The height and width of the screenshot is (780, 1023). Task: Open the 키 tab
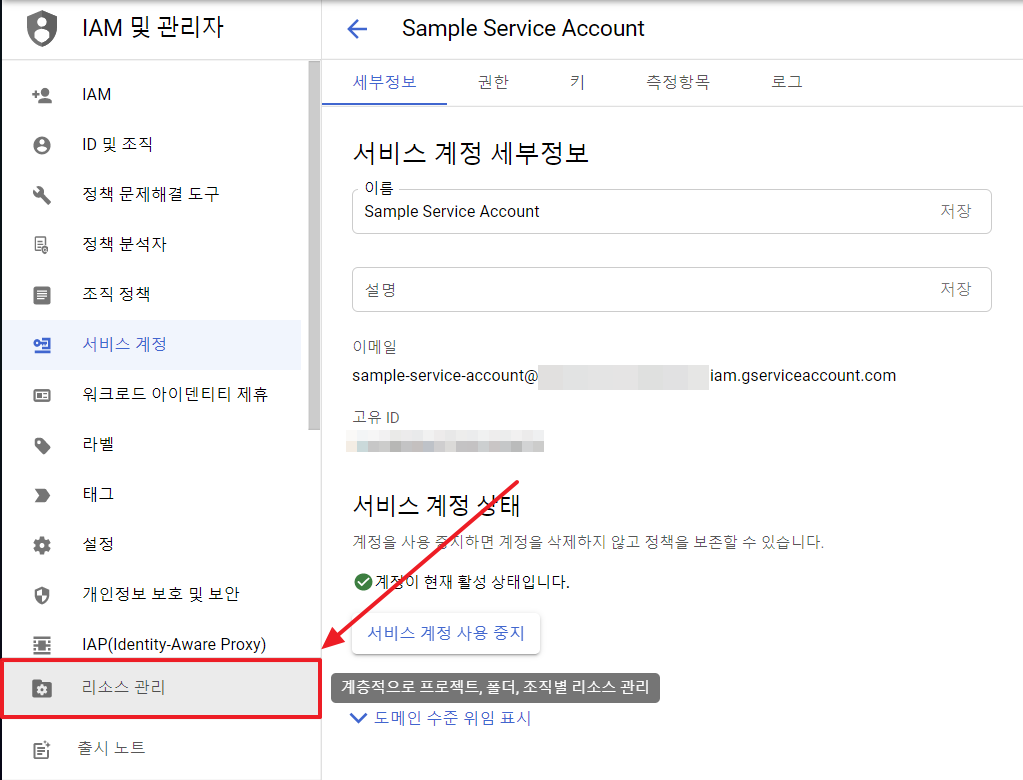[x=577, y=83]
